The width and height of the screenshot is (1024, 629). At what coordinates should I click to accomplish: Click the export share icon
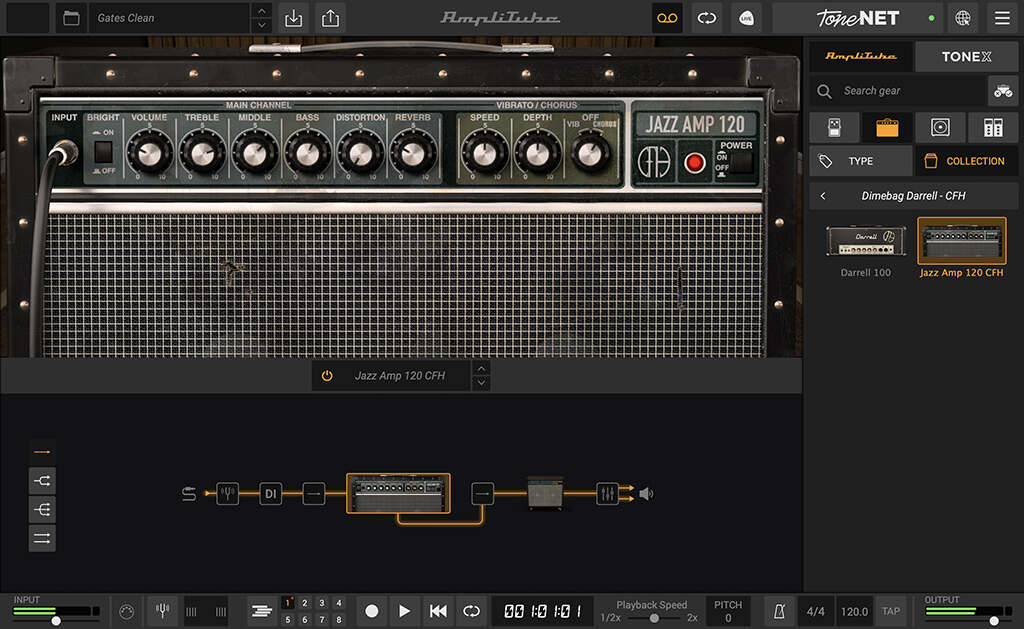(330, 18)
